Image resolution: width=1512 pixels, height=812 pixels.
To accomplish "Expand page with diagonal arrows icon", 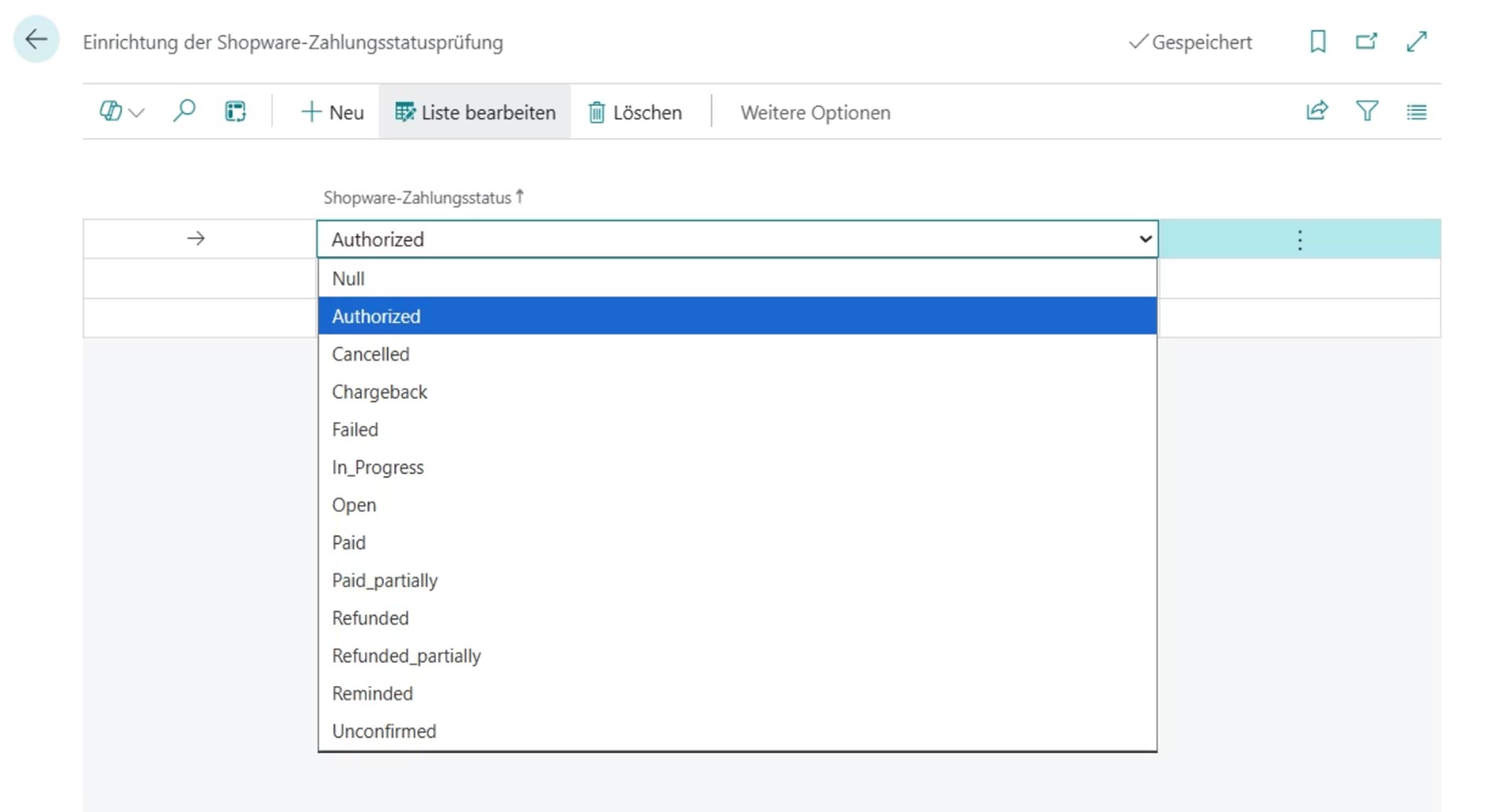I will 1417,41.
